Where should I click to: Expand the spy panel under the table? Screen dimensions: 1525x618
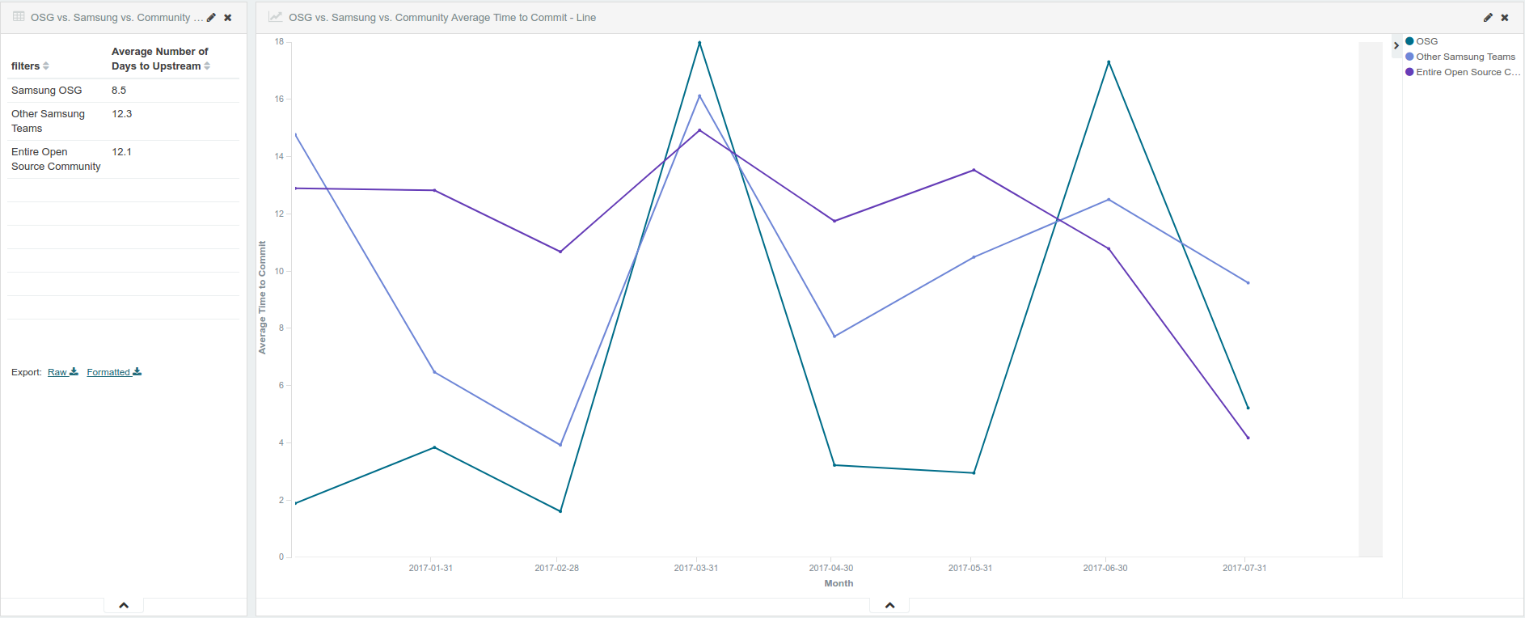(x=124, y=605)
